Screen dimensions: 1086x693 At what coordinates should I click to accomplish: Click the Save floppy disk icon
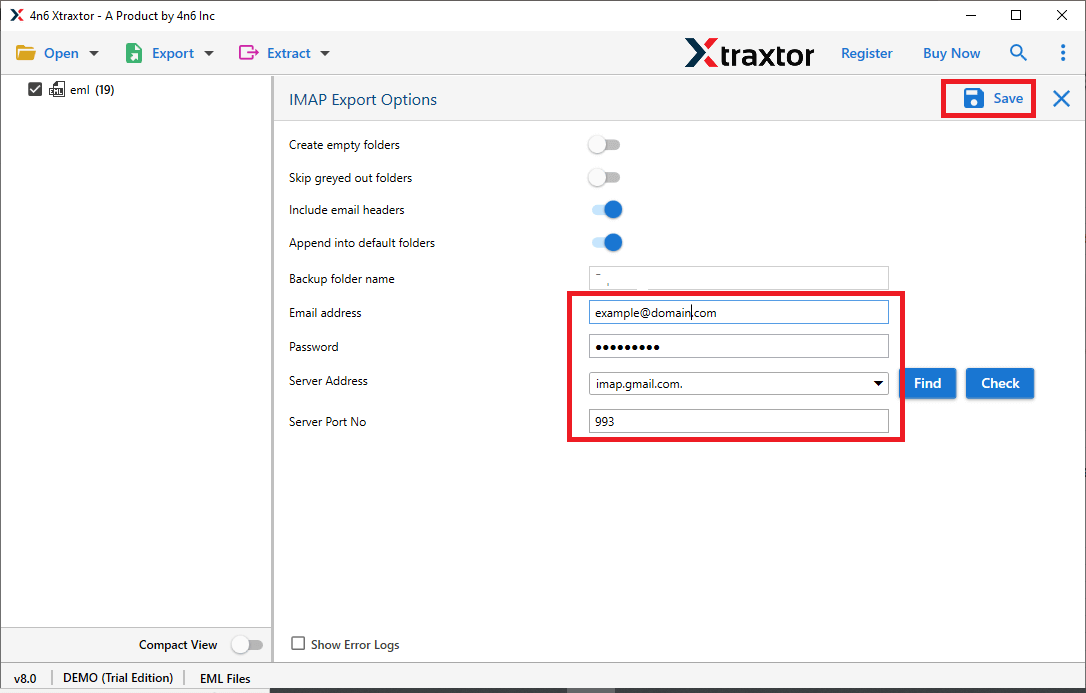click(x=972, y=98)
